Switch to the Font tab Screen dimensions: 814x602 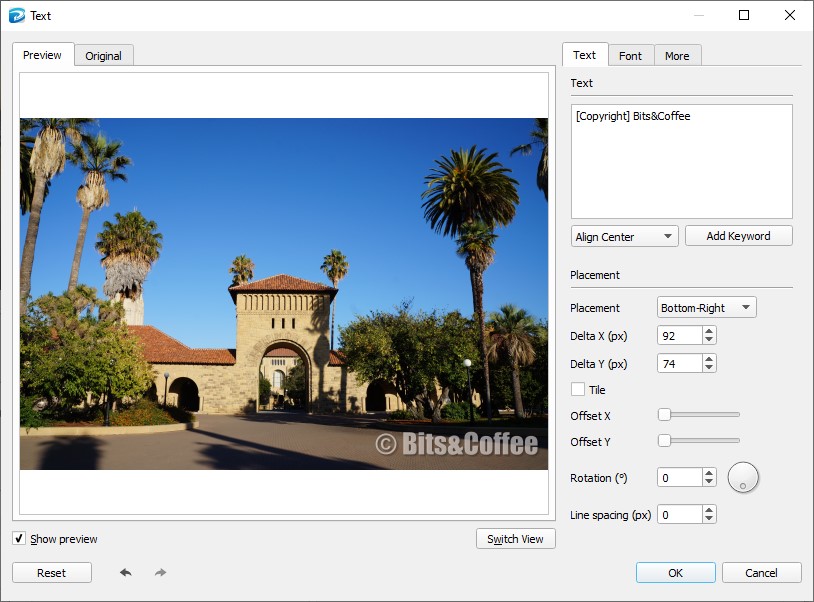point(630,56)
